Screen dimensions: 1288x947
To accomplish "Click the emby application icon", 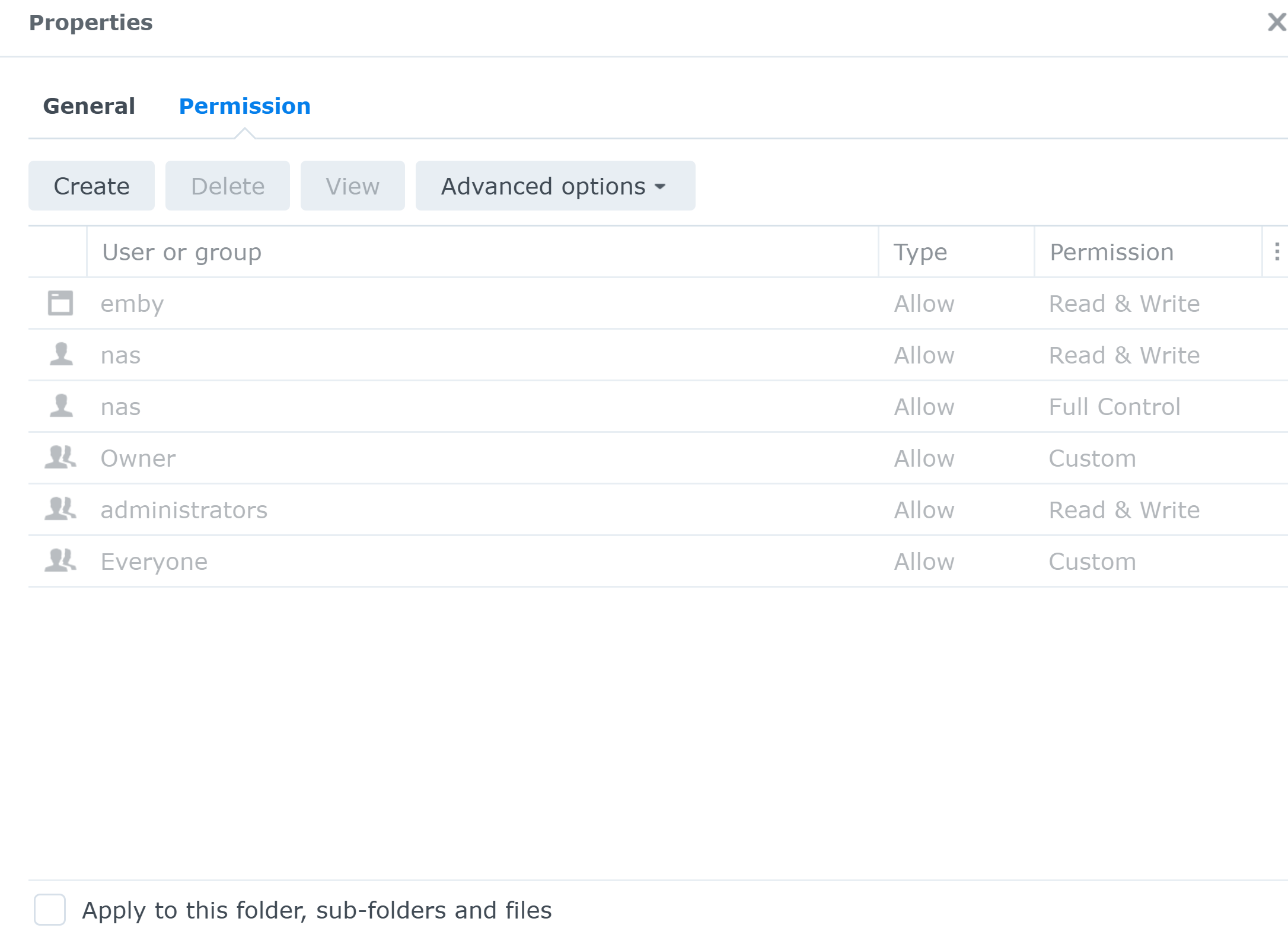I will point(60,303).
